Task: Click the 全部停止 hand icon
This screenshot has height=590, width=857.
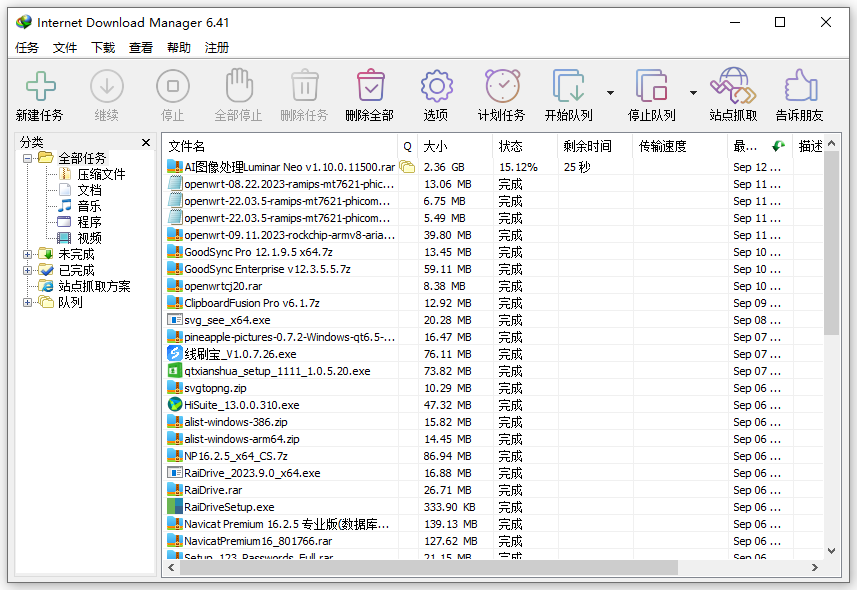Action: 239,85
